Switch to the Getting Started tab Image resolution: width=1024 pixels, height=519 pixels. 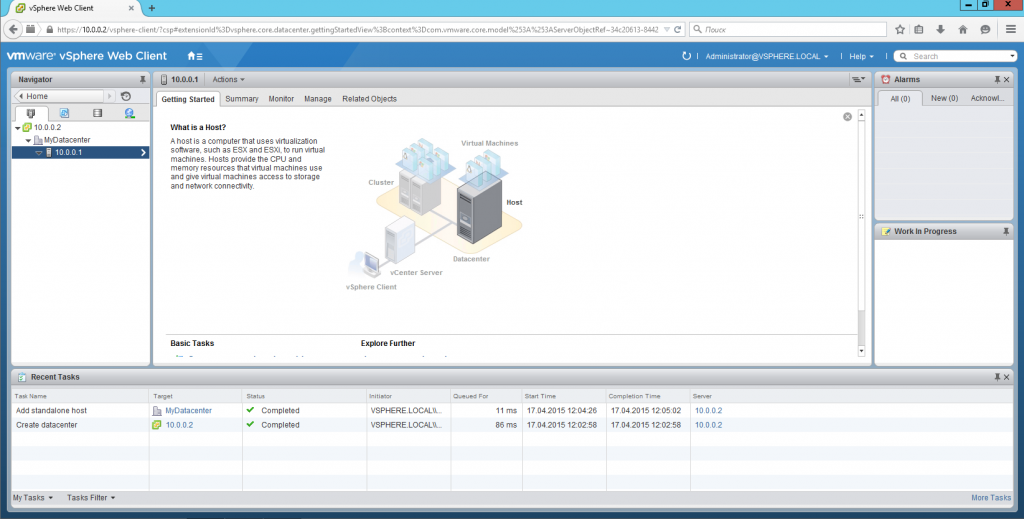click(187, 99)
